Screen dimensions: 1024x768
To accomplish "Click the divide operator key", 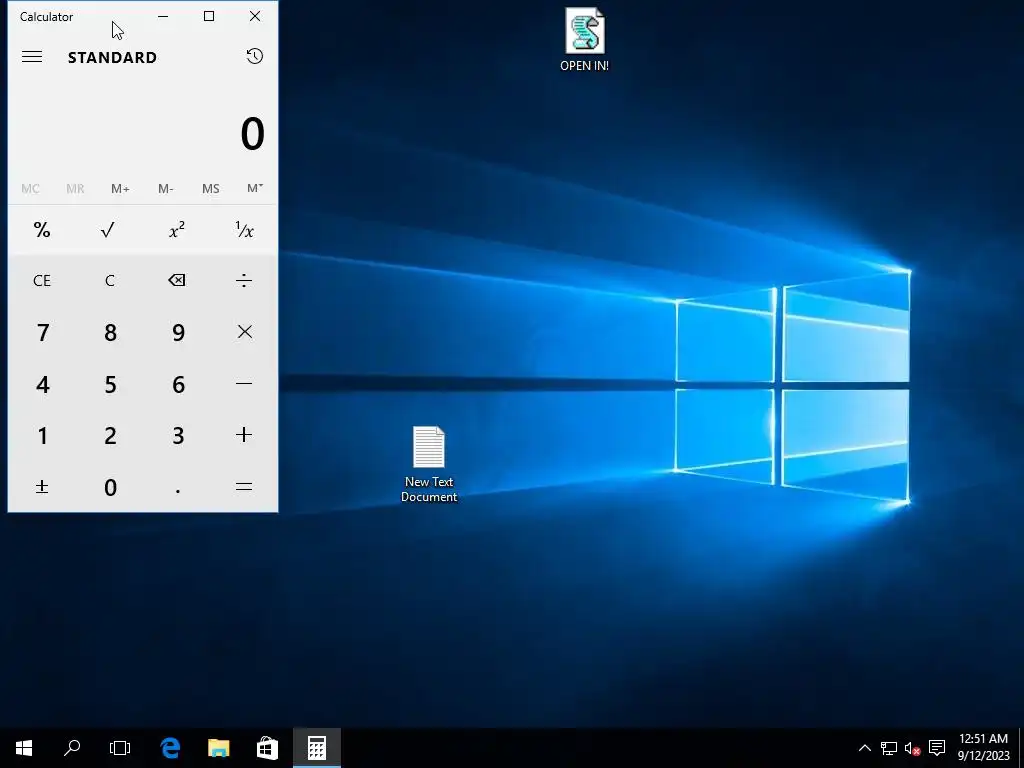I will (x=244, y=280).
